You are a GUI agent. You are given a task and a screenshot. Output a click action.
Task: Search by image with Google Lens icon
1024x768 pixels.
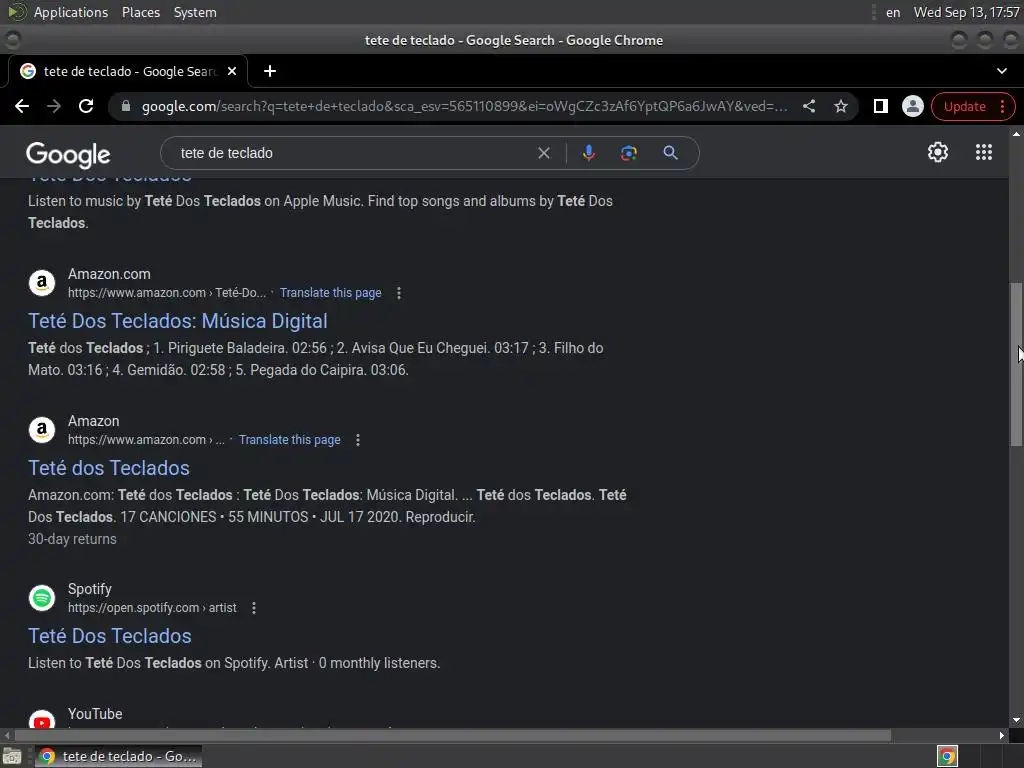628,153
